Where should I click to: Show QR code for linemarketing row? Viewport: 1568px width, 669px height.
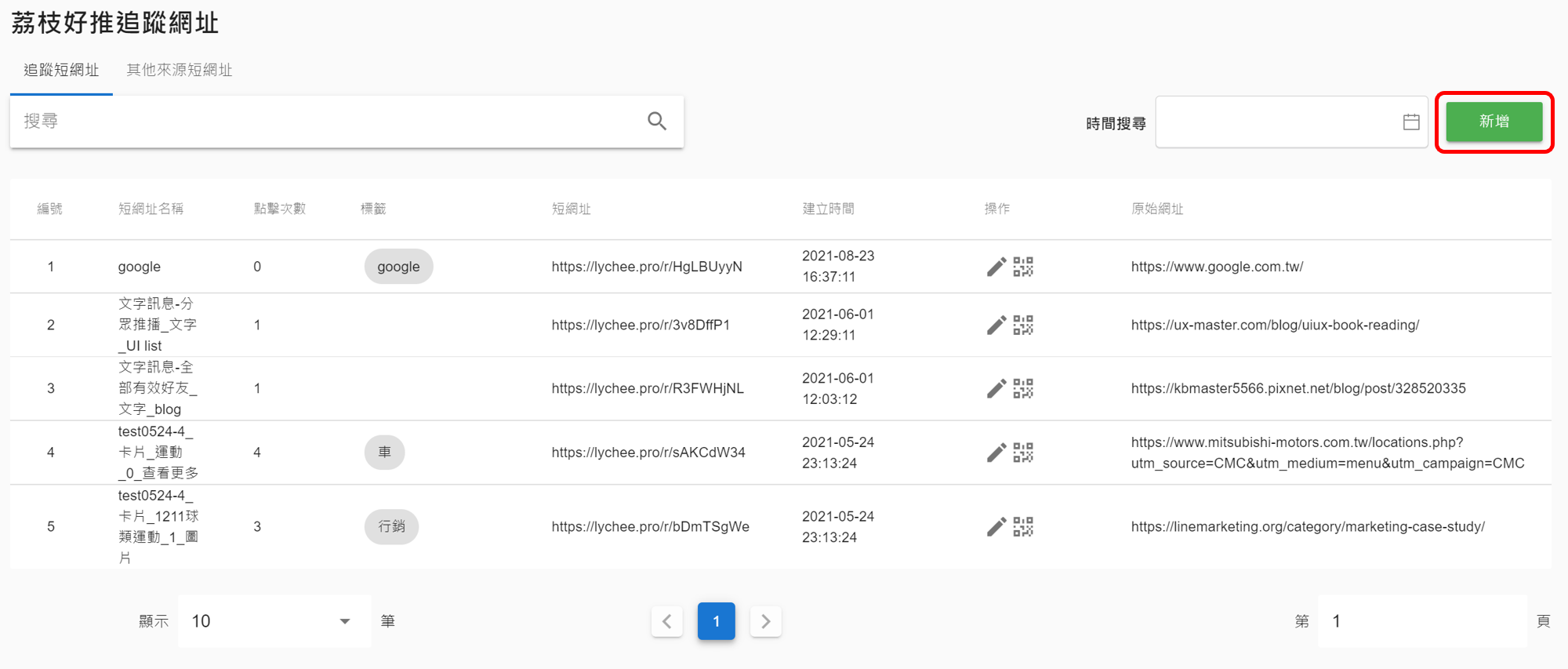[x=1023, y=526]
